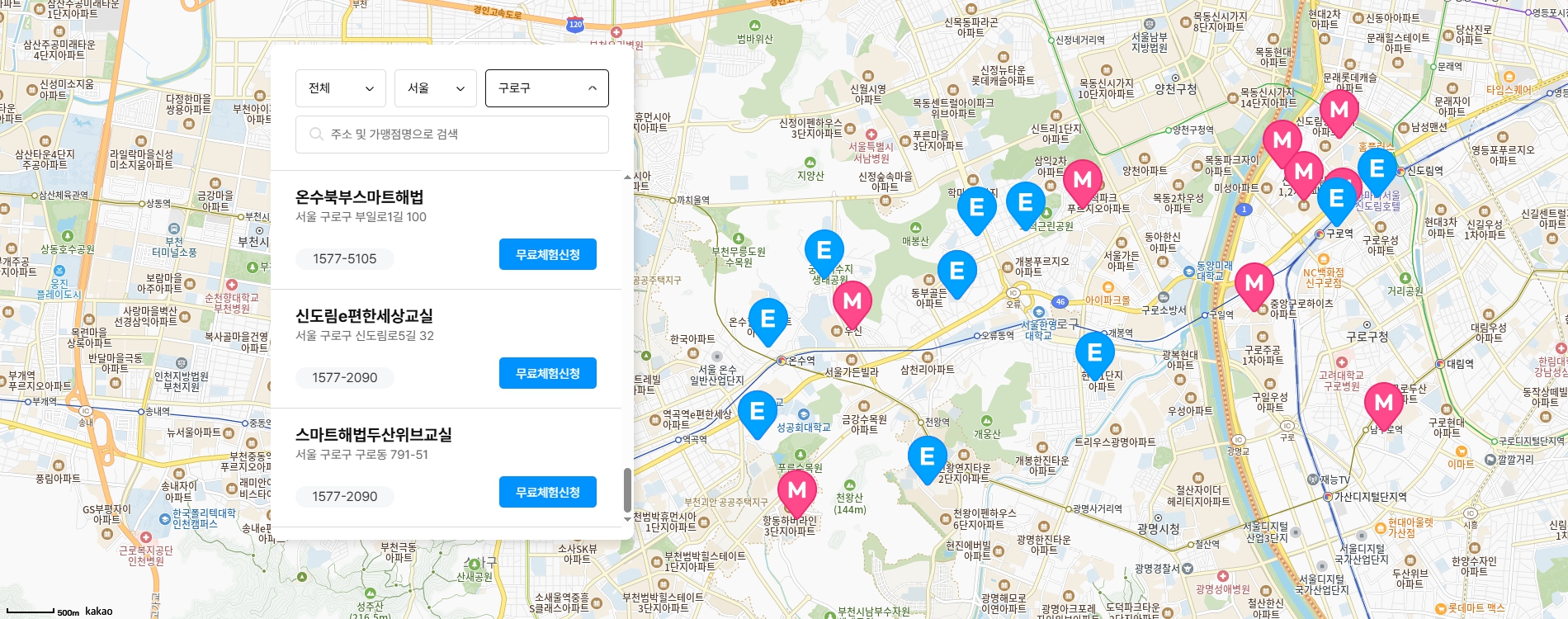Click the kakao logo on the map

(x=98, y=611)
